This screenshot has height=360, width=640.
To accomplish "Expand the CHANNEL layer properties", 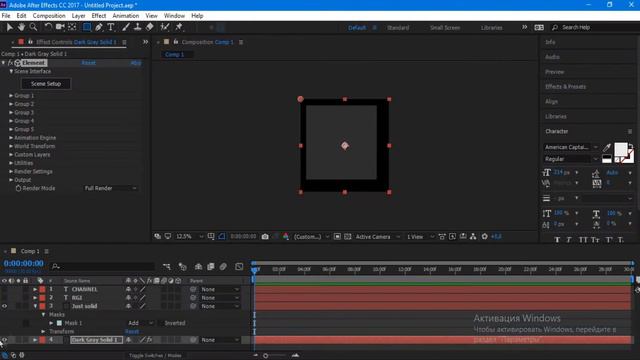I will point(35,289).
